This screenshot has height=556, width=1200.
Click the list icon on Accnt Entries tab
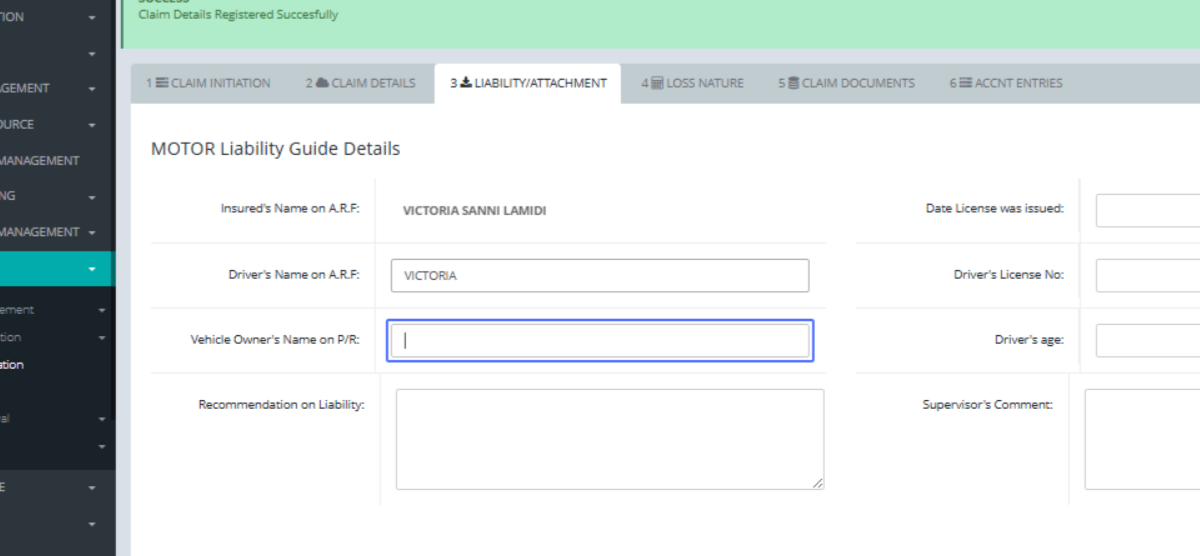[x=966, y=84]
